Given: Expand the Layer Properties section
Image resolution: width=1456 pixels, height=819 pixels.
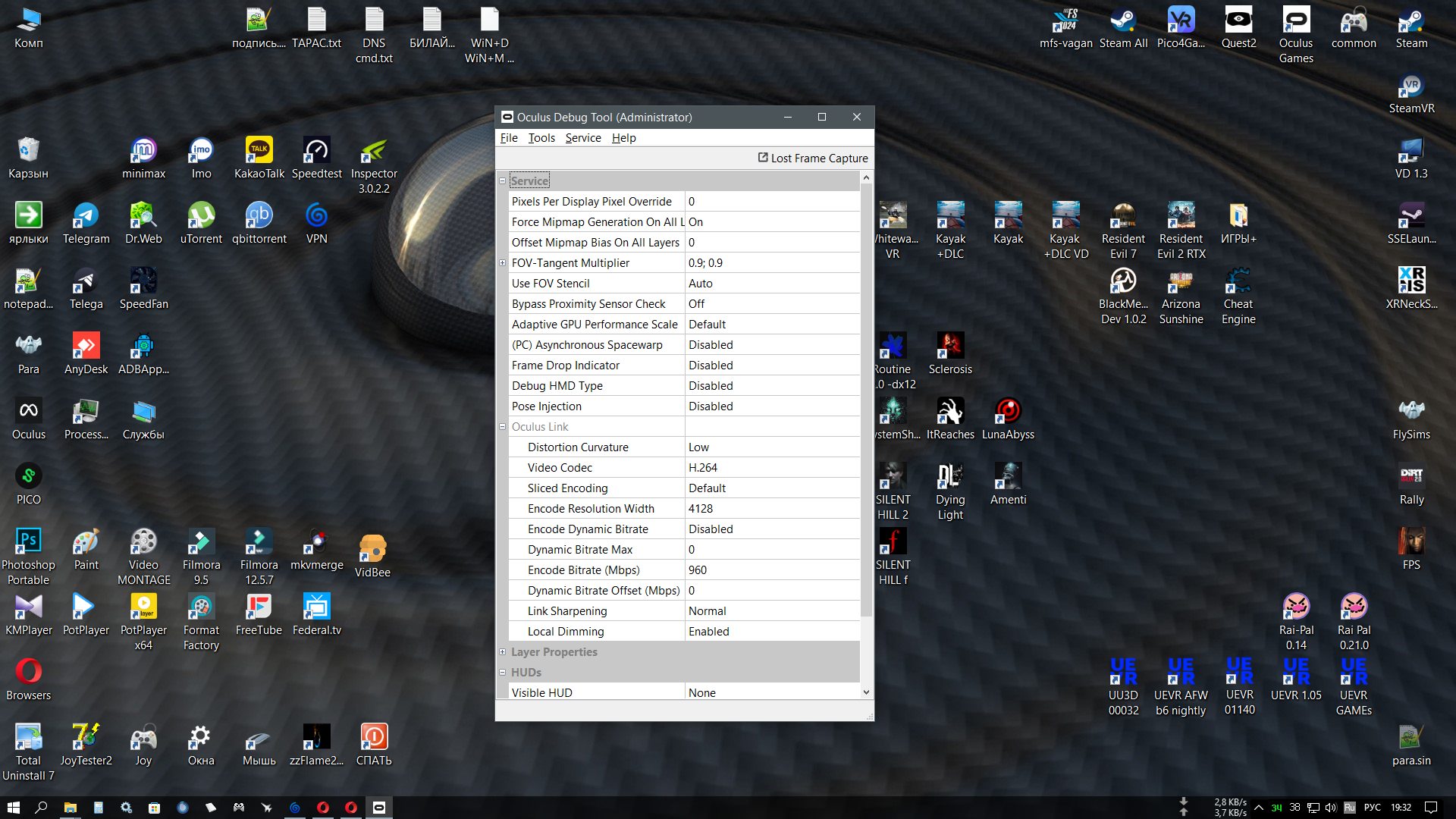Looking at the screenshot, I should [502, 651].
